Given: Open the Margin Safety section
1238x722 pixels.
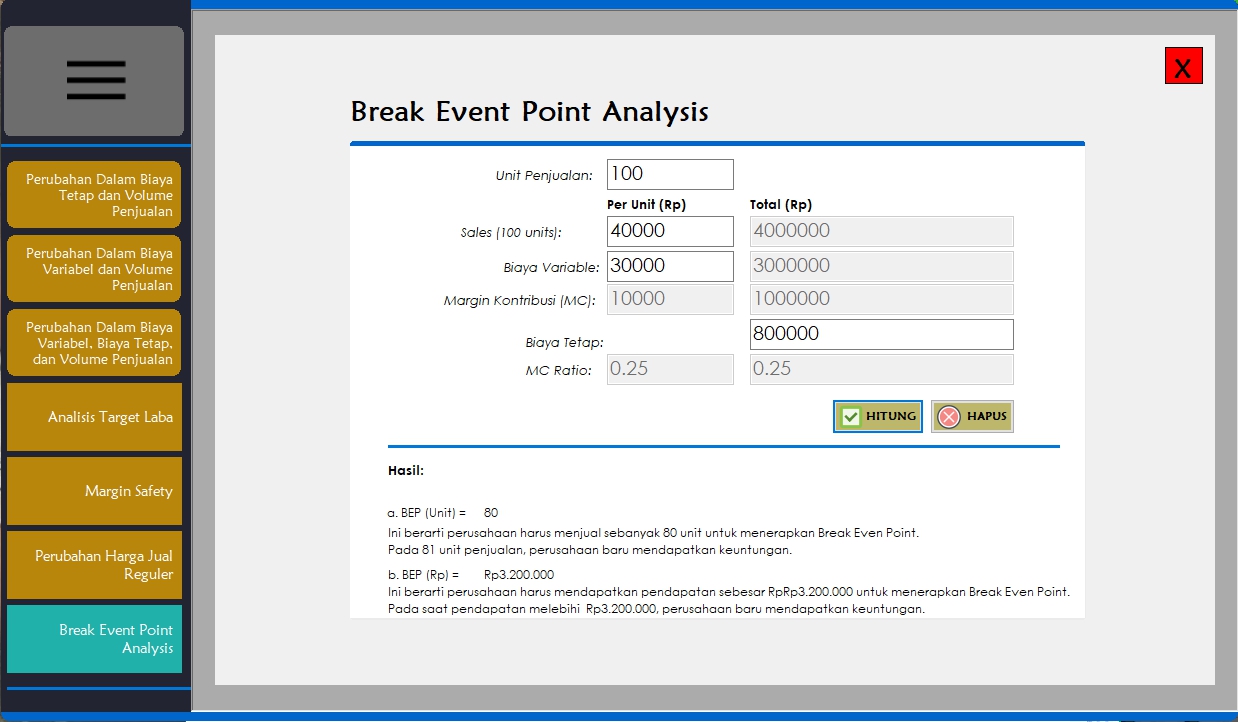Looking at the screenshot, I should [94, 490].
